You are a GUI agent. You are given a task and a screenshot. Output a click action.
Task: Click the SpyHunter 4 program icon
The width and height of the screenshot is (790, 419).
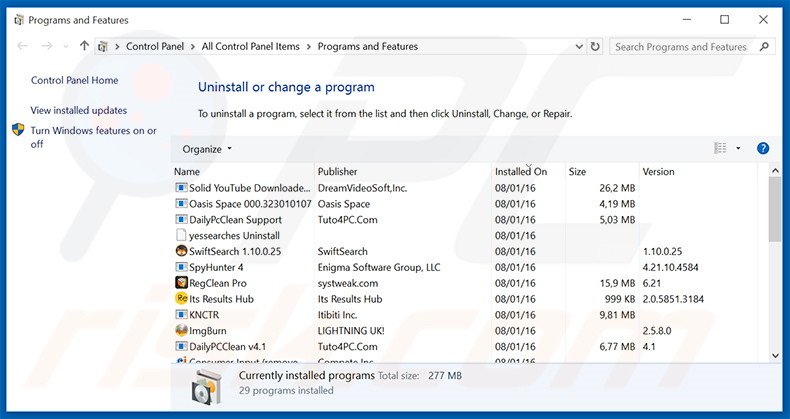pyautogui.click(x=181, y=267)
